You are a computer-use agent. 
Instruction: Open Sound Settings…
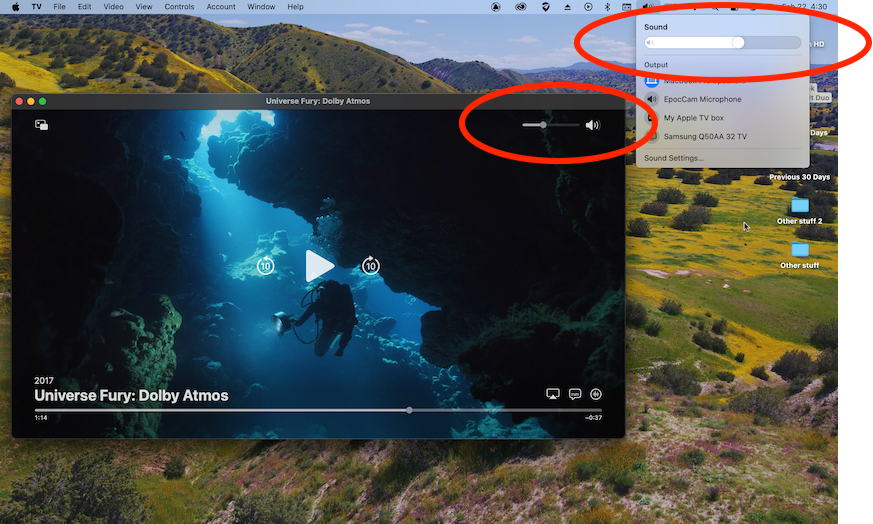(x=674, y=158)
